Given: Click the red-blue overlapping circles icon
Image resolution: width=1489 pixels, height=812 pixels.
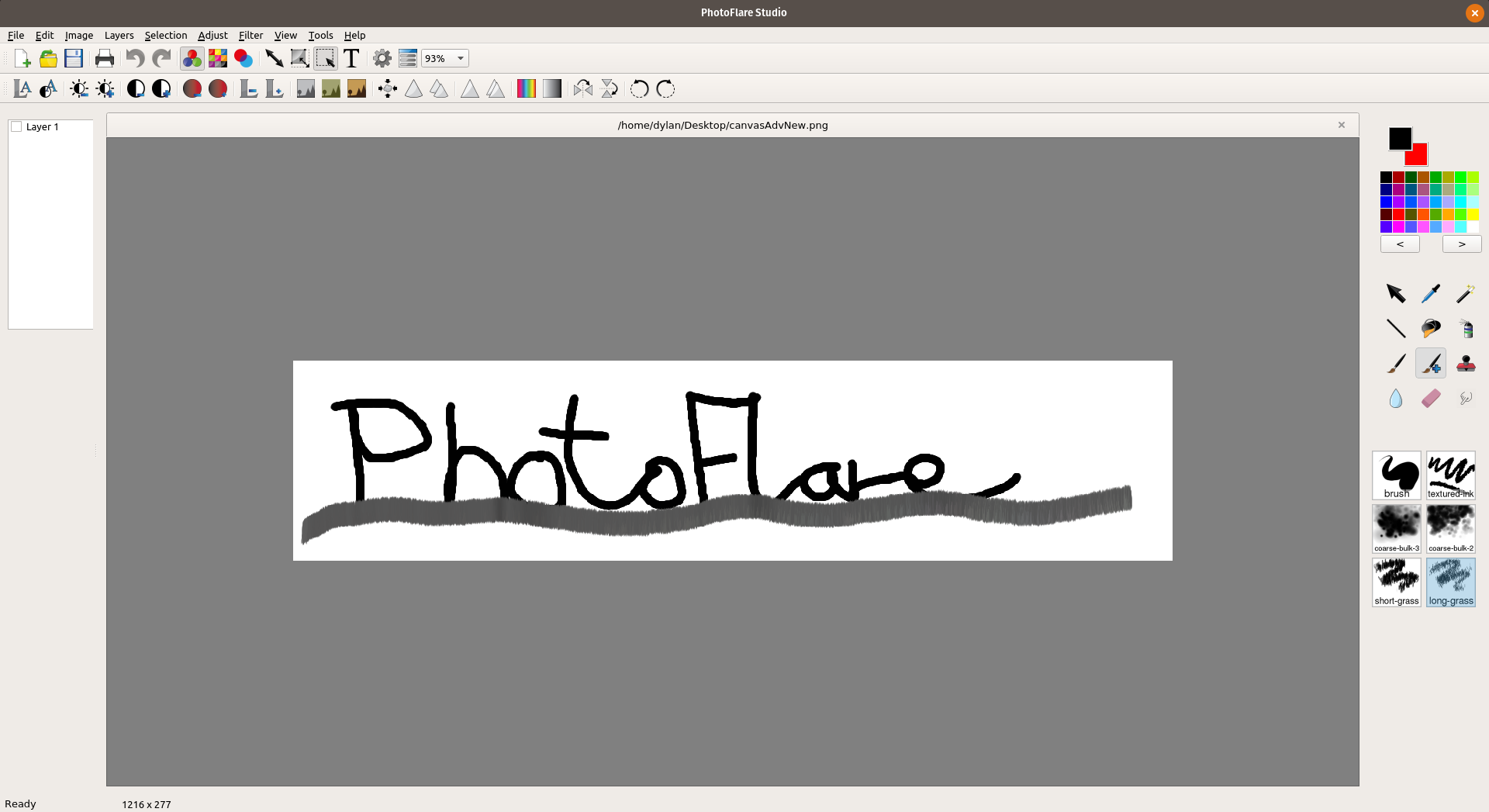Looking at the screenshot, I should tap(244, 58).
